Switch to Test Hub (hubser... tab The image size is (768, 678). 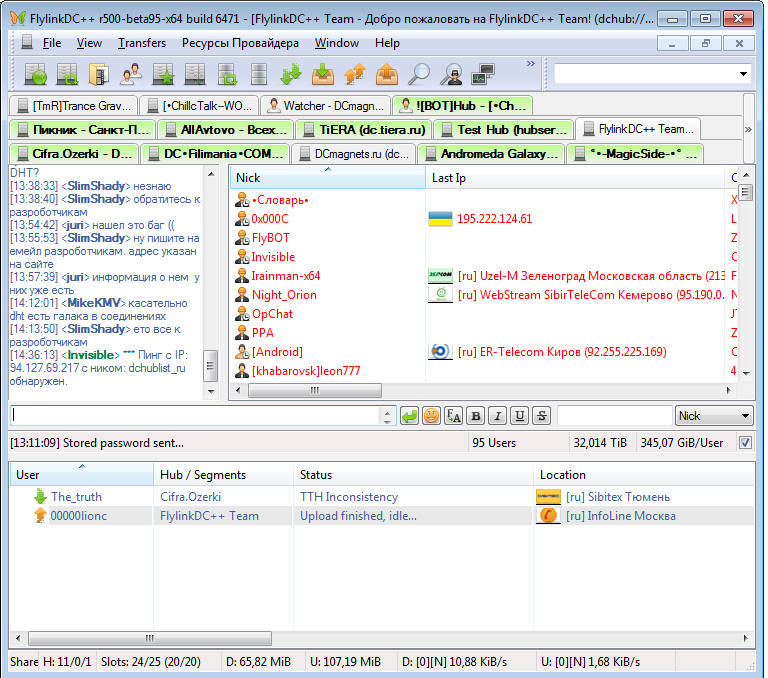click(x=504, y=129)
